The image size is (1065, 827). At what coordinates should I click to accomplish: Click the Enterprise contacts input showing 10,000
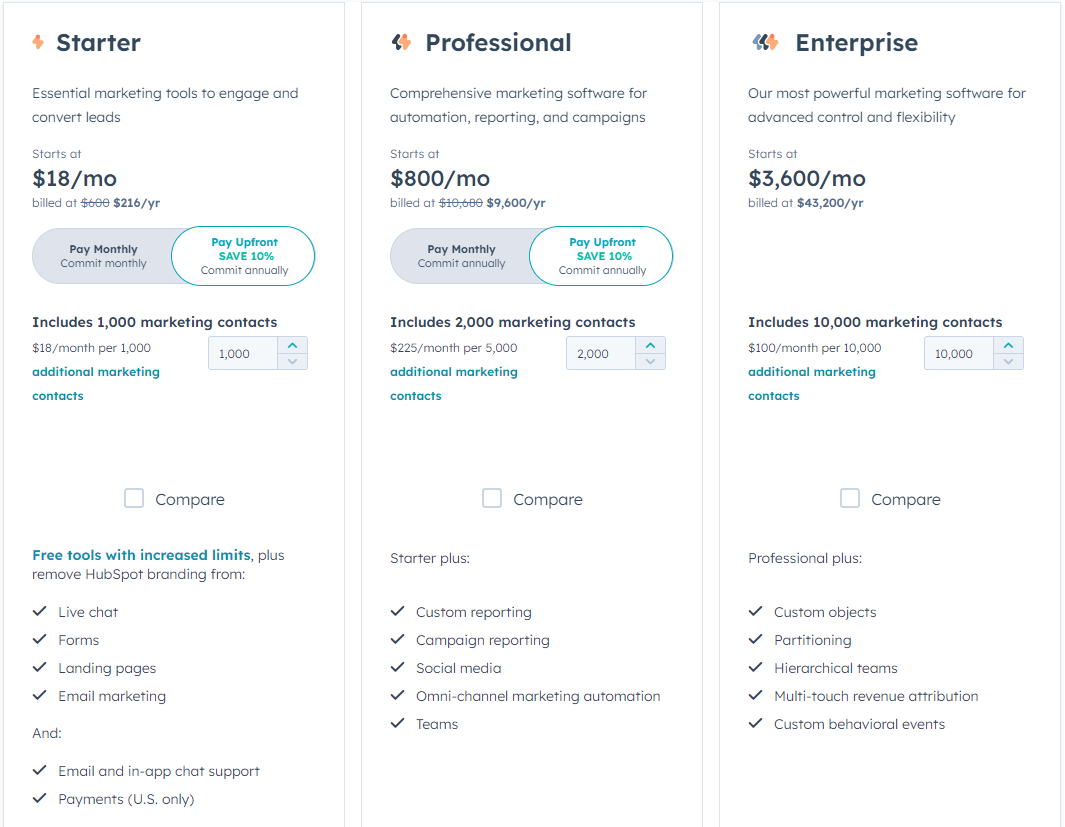click(958, 353)
